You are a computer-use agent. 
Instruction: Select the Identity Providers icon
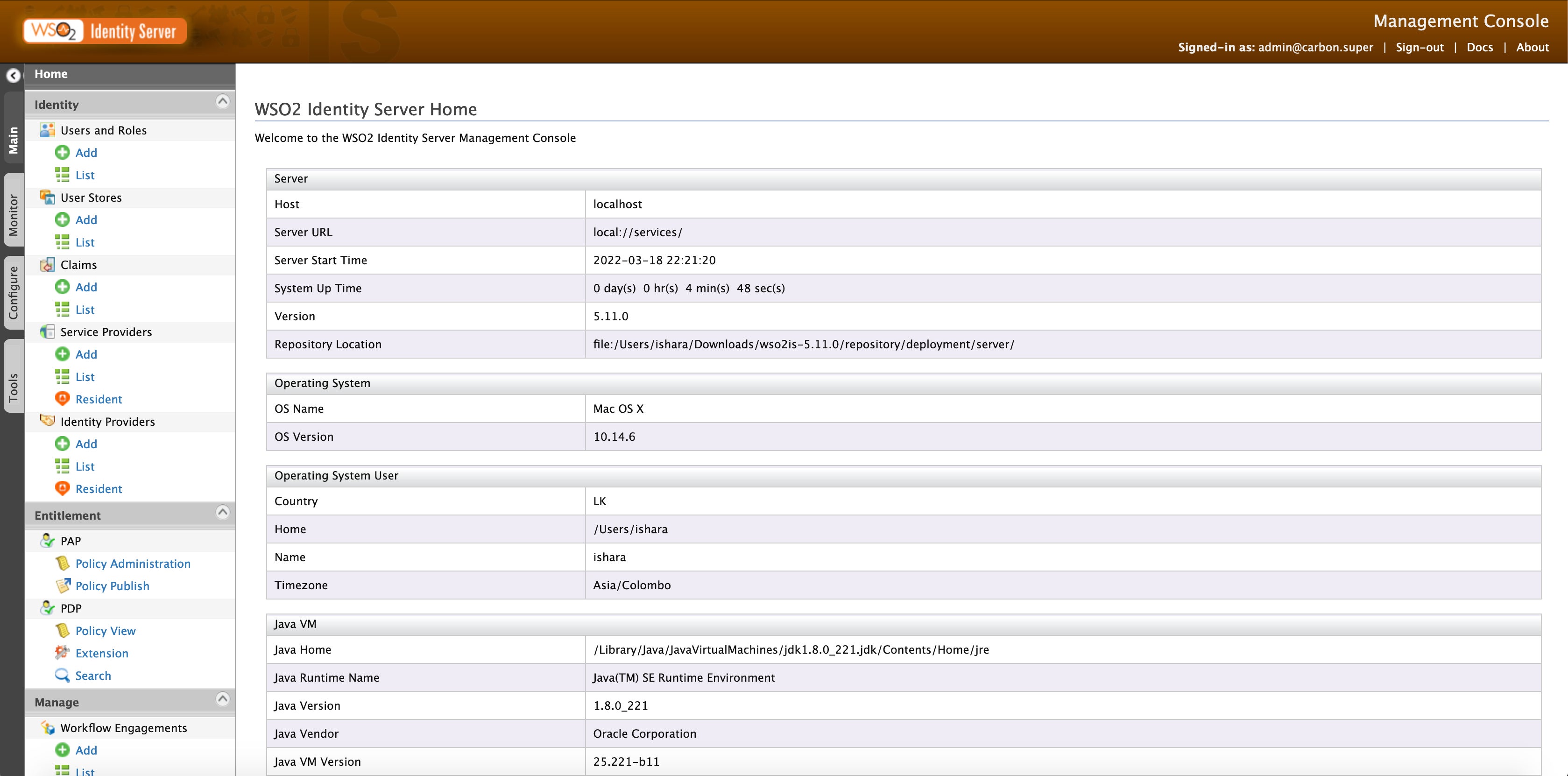click(x=47, y=421)
